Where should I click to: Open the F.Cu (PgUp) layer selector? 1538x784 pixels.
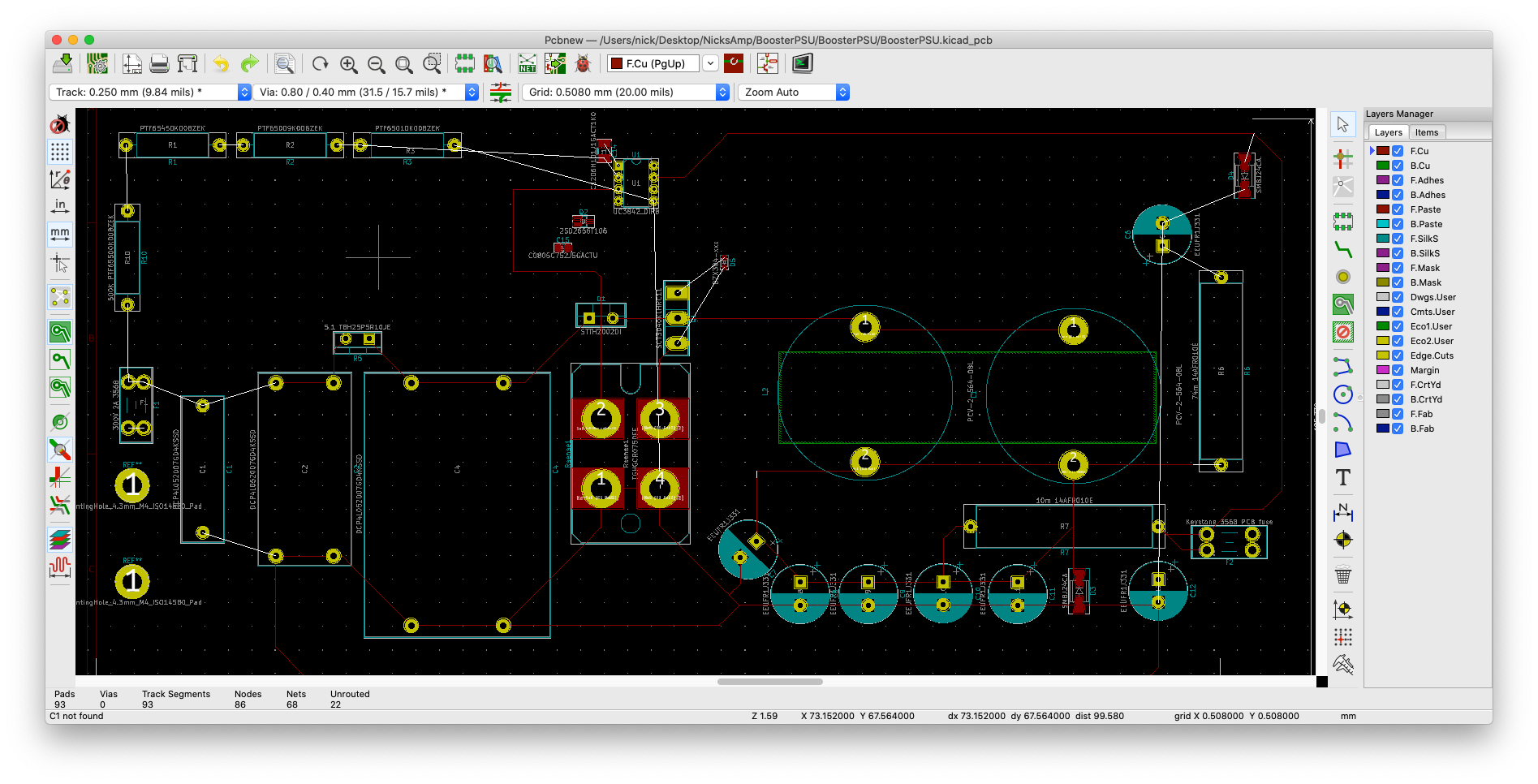point(663,63)
